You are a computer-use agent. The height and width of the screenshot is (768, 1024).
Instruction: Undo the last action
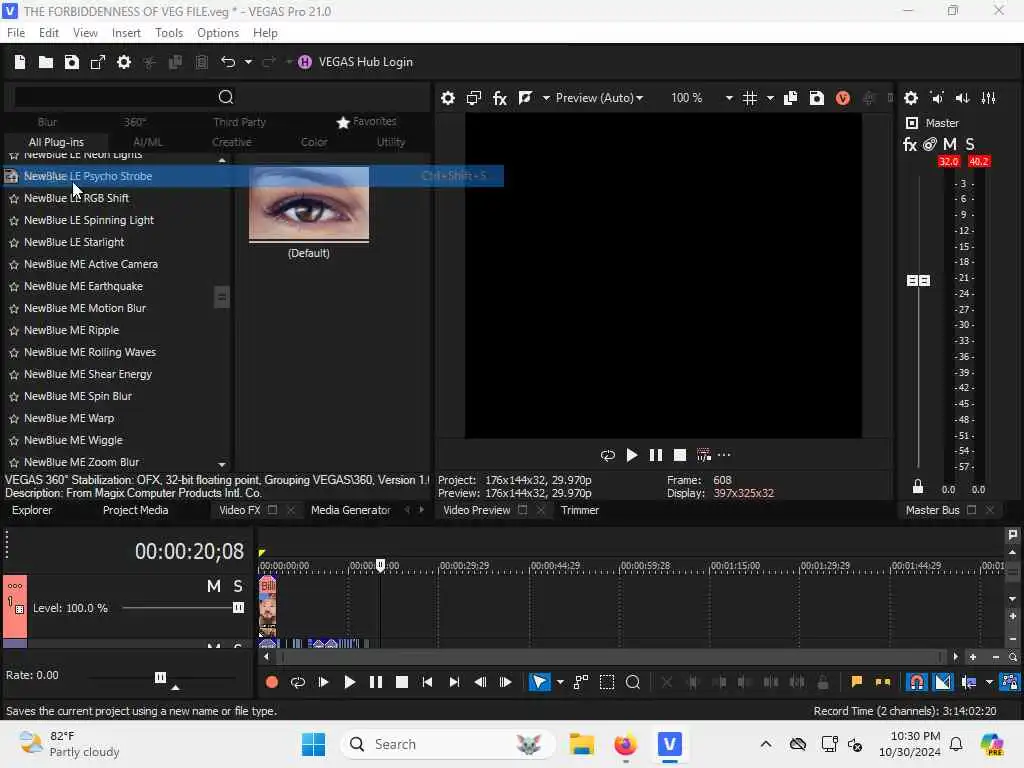click(228, 62)
